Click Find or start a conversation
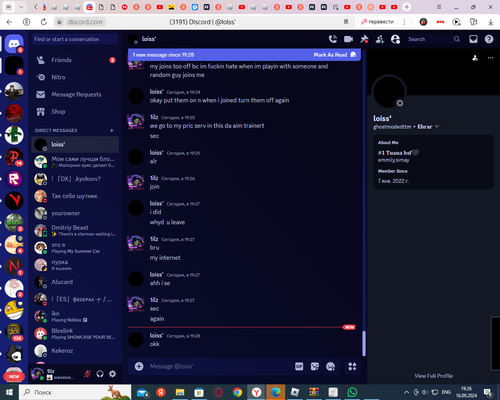 click(75, 39)
